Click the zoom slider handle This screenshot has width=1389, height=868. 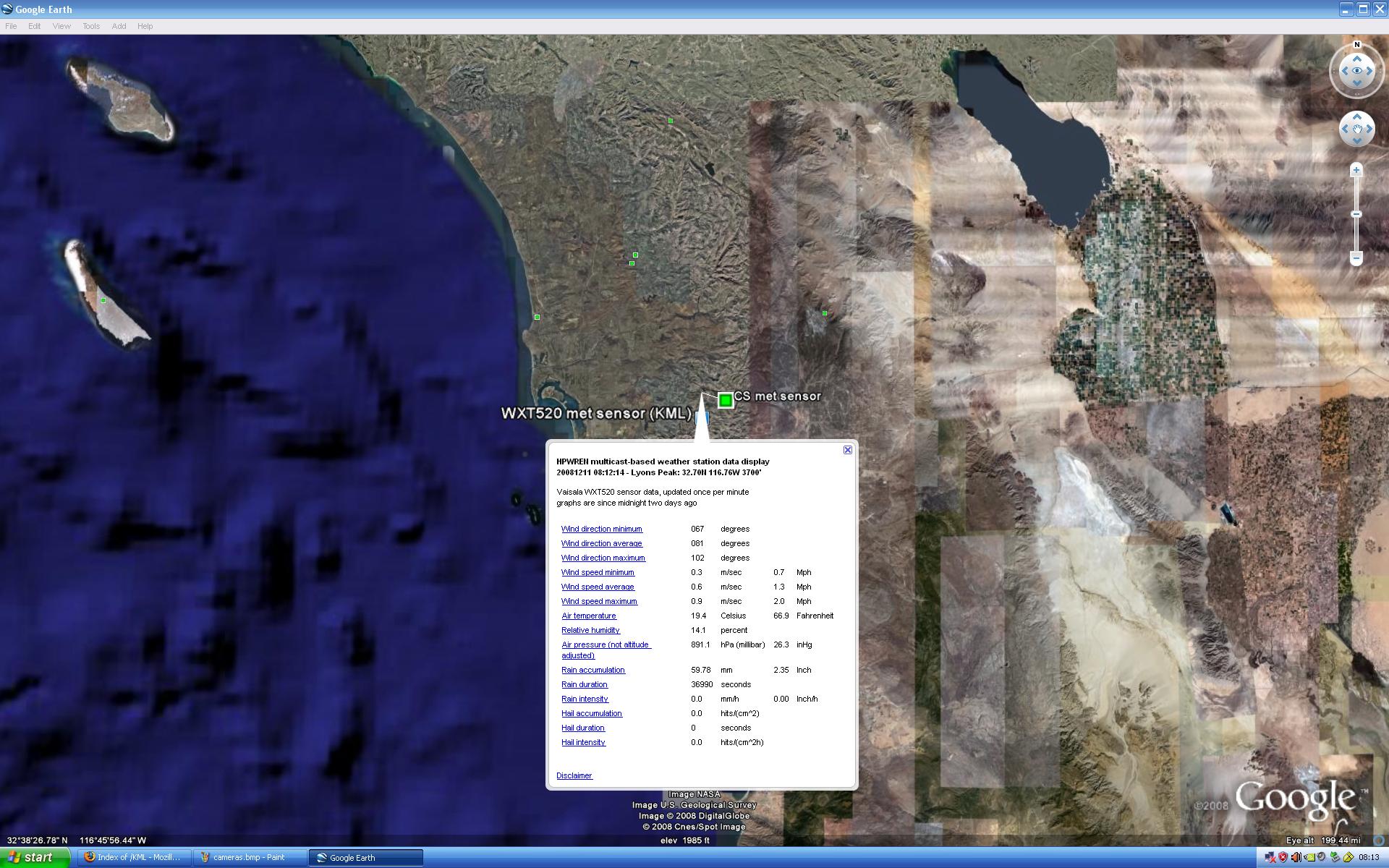coord(1356,214)
